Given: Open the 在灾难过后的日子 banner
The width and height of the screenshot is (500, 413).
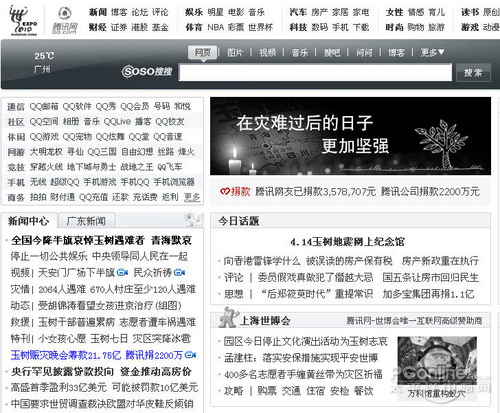Looking at the screenshot, I should point(350,136).
